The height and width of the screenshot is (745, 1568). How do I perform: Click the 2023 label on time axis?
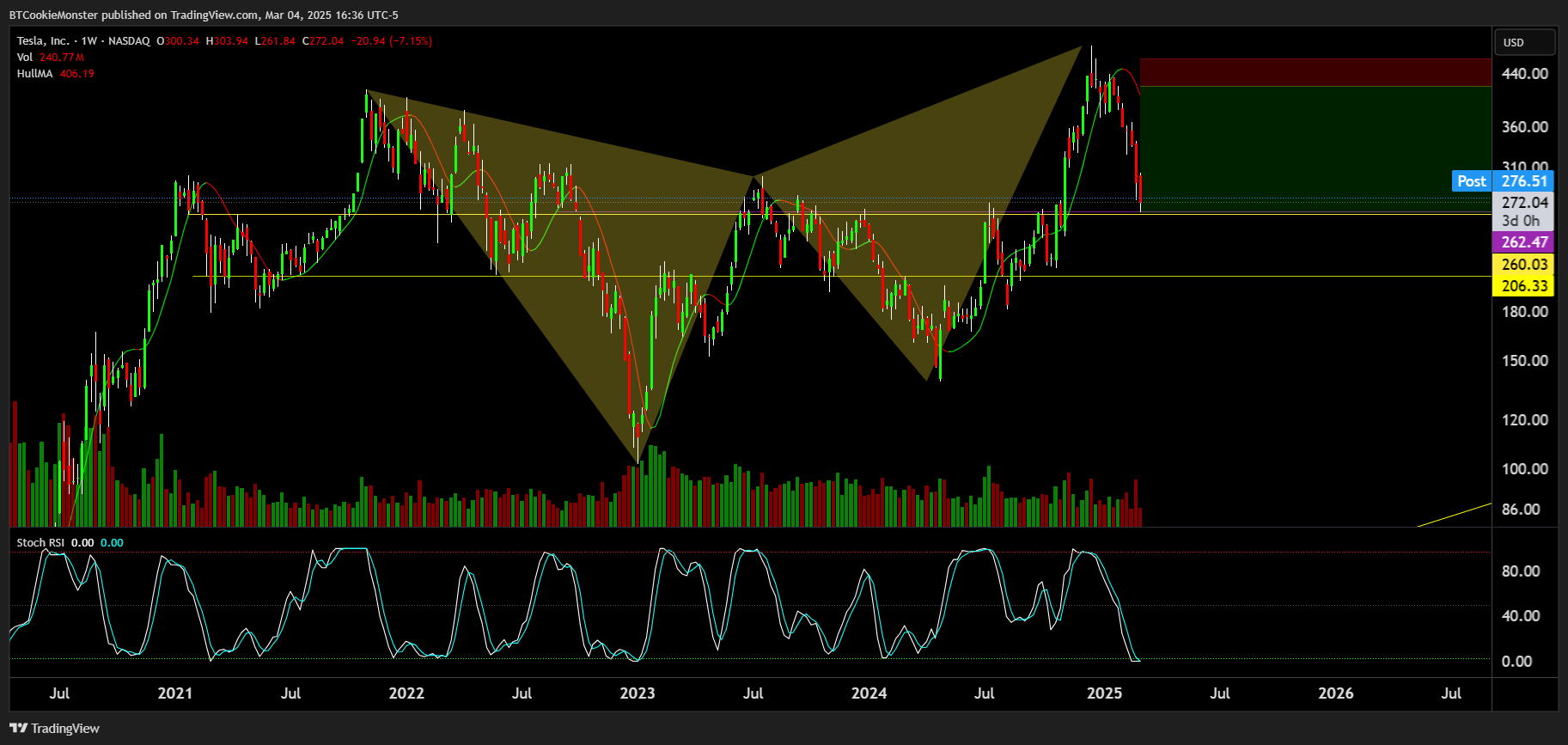638,693
